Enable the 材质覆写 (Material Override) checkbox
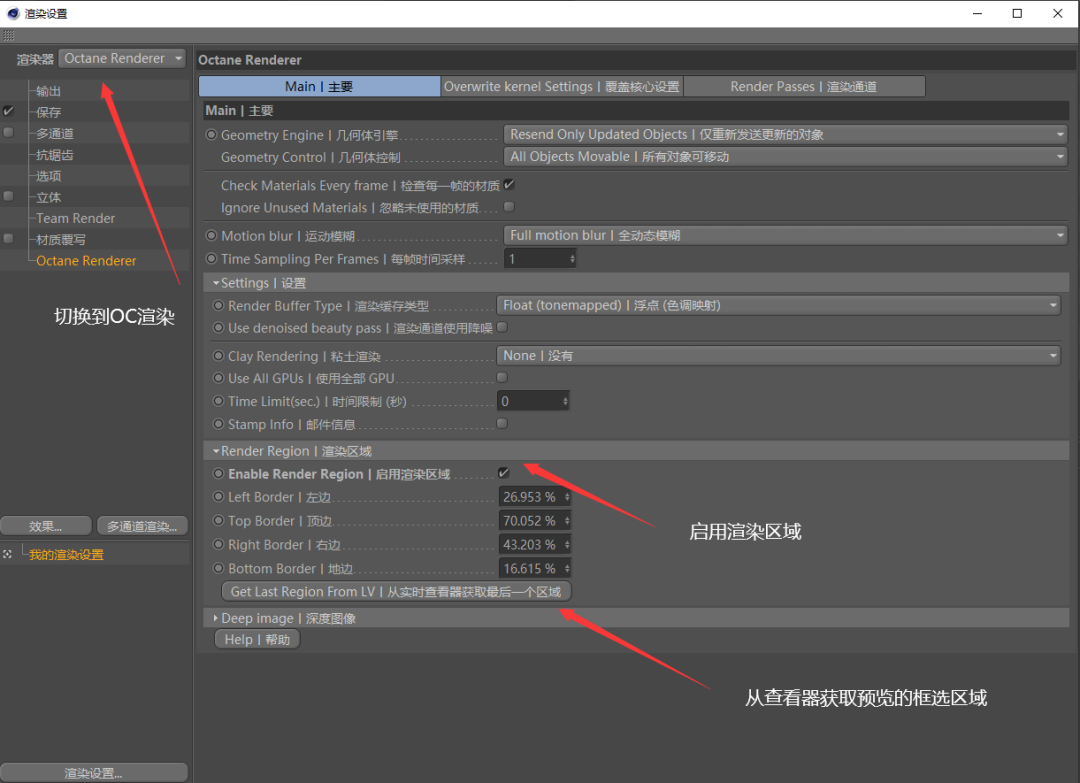Image resolution: width=1080 pixels, height=783 pixels. [x=8, y=239]
